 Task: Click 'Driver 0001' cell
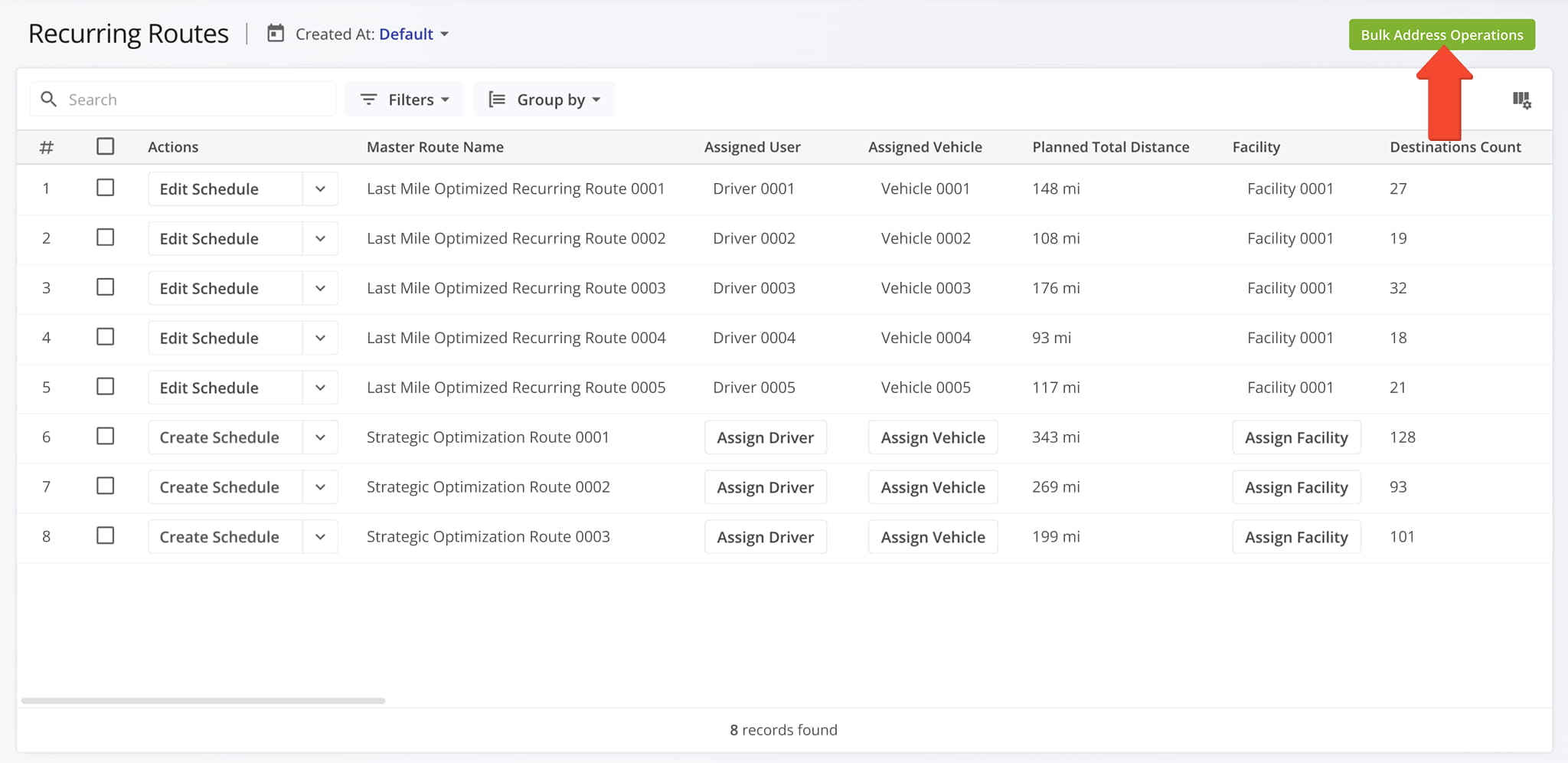click(754, 188)
